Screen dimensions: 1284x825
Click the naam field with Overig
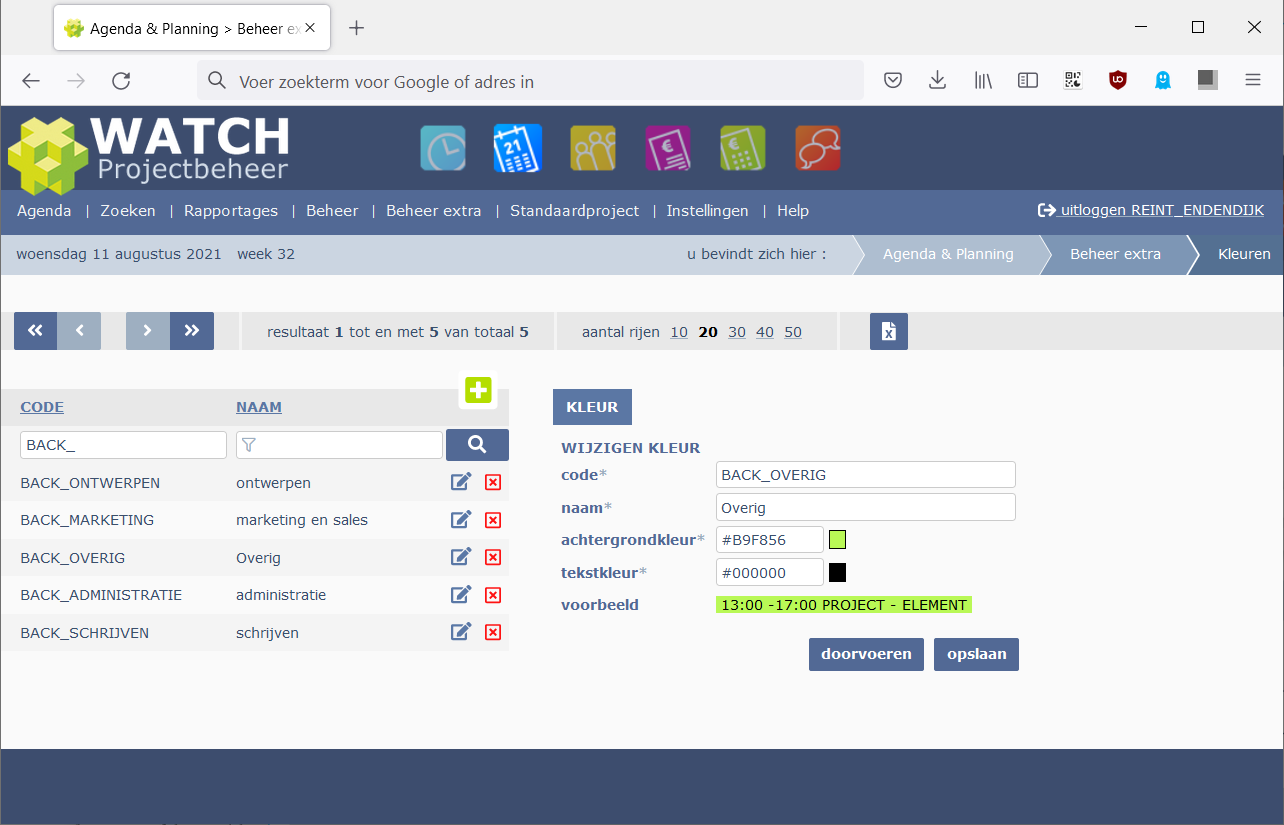tap(866, 508)
